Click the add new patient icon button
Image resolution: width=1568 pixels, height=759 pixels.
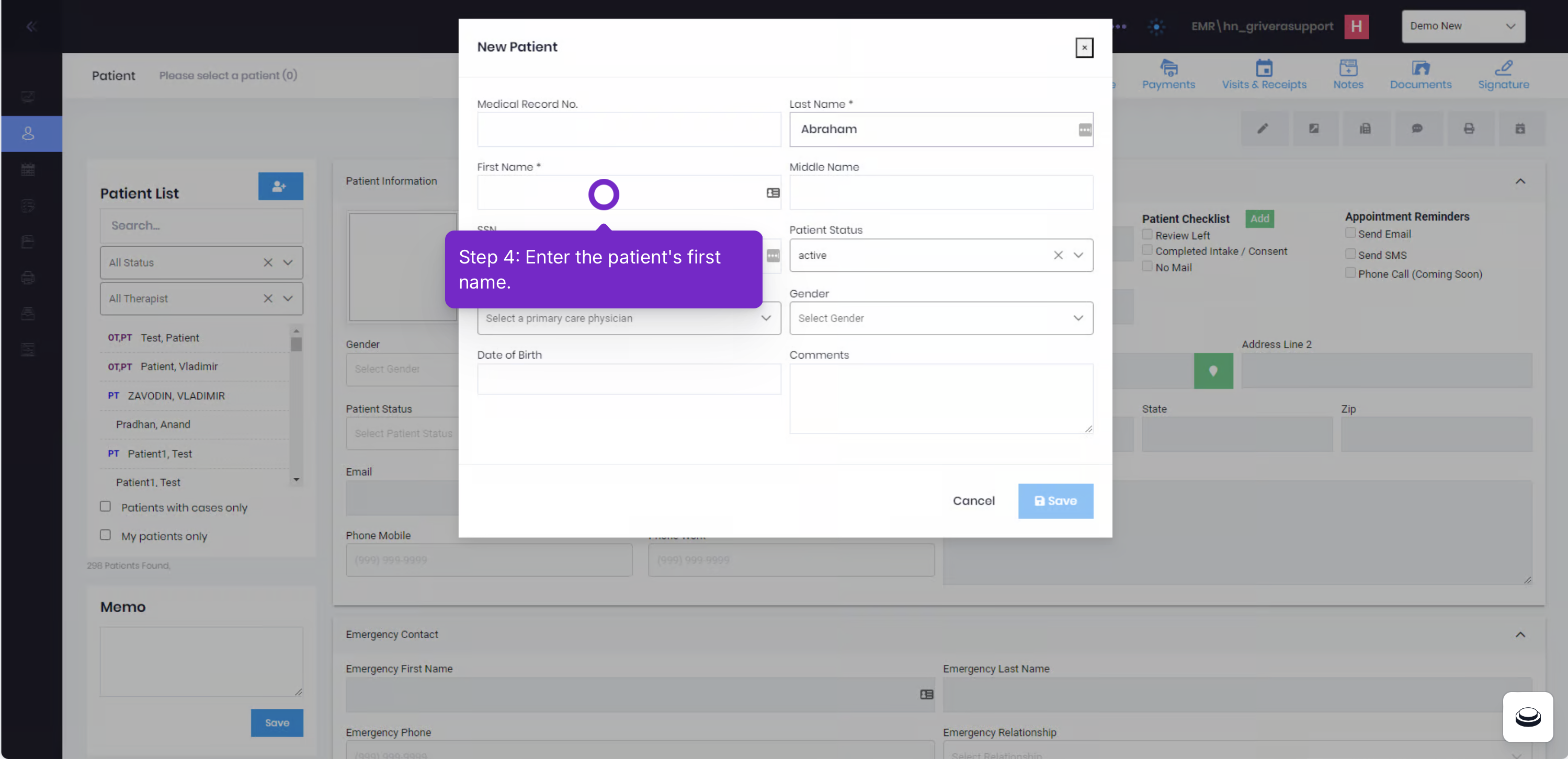coord(280,186)
